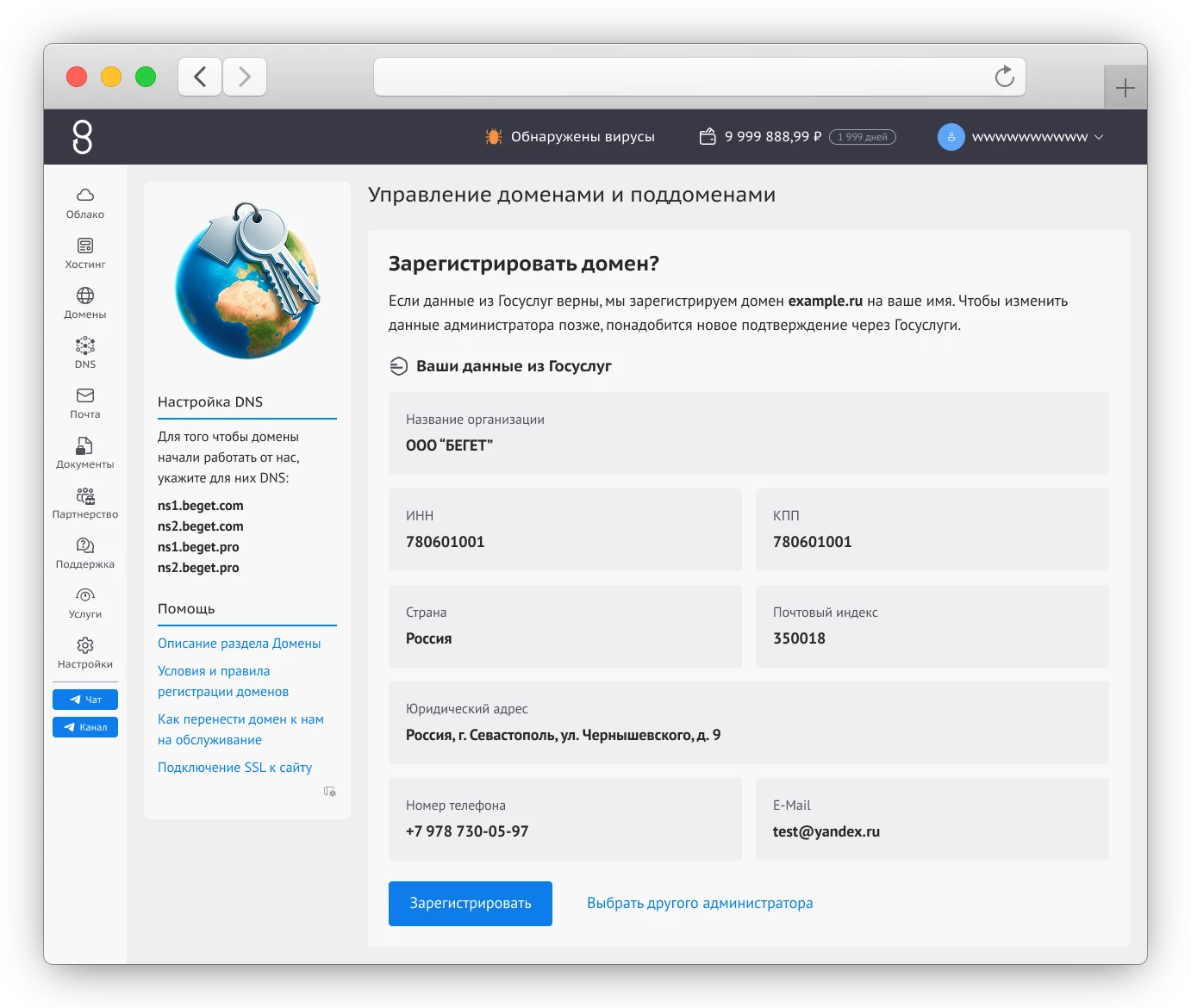Go back with browser back arrow

[200, 77]
